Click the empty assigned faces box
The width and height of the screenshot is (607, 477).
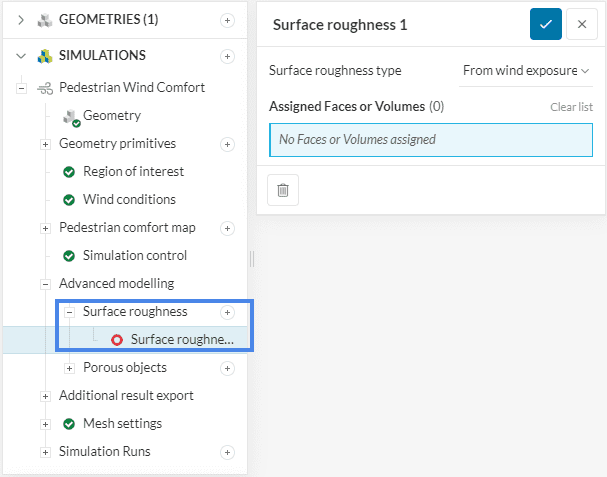(x=430, y=140)
